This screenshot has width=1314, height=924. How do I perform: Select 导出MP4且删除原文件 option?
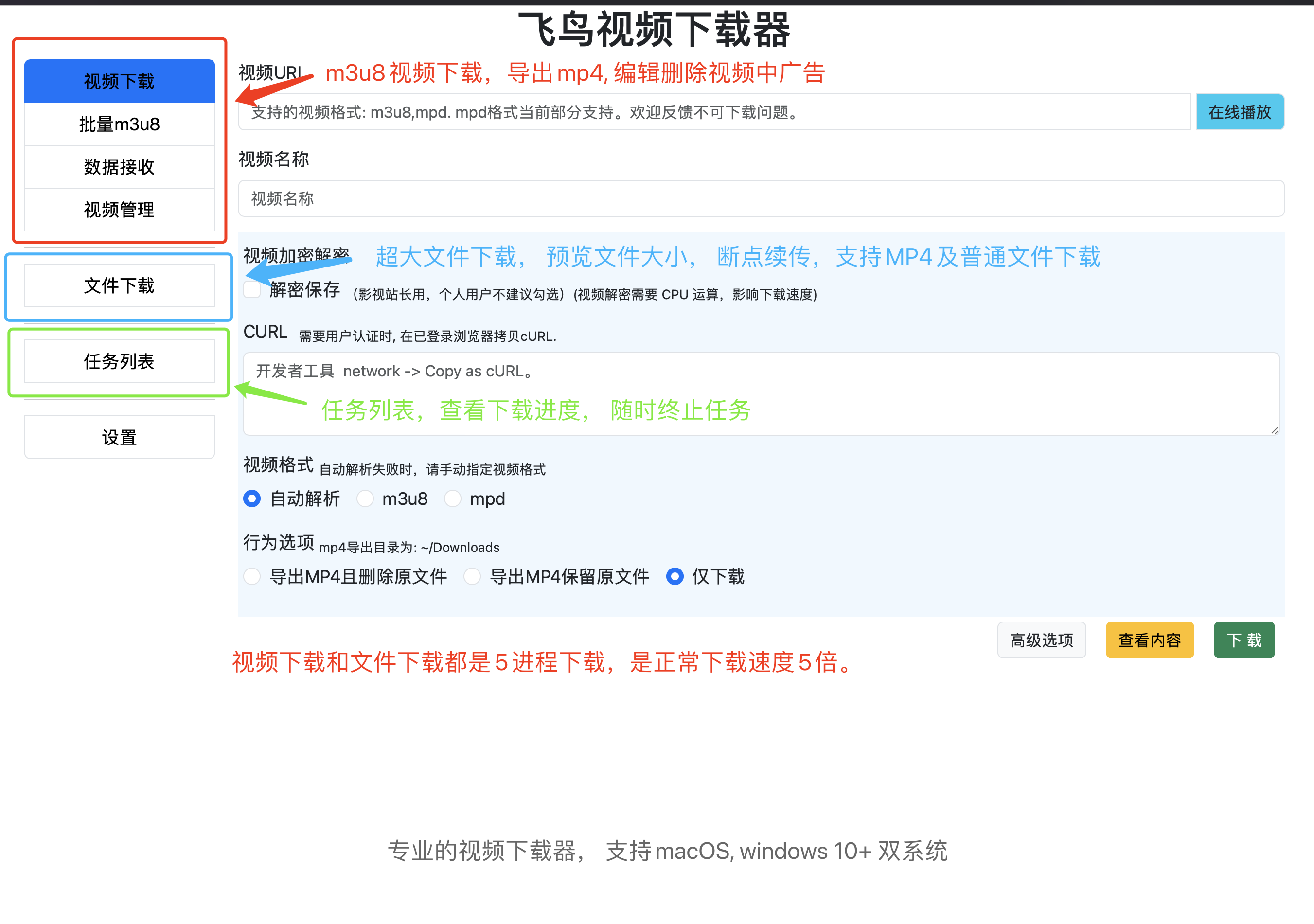click(252, 576)
